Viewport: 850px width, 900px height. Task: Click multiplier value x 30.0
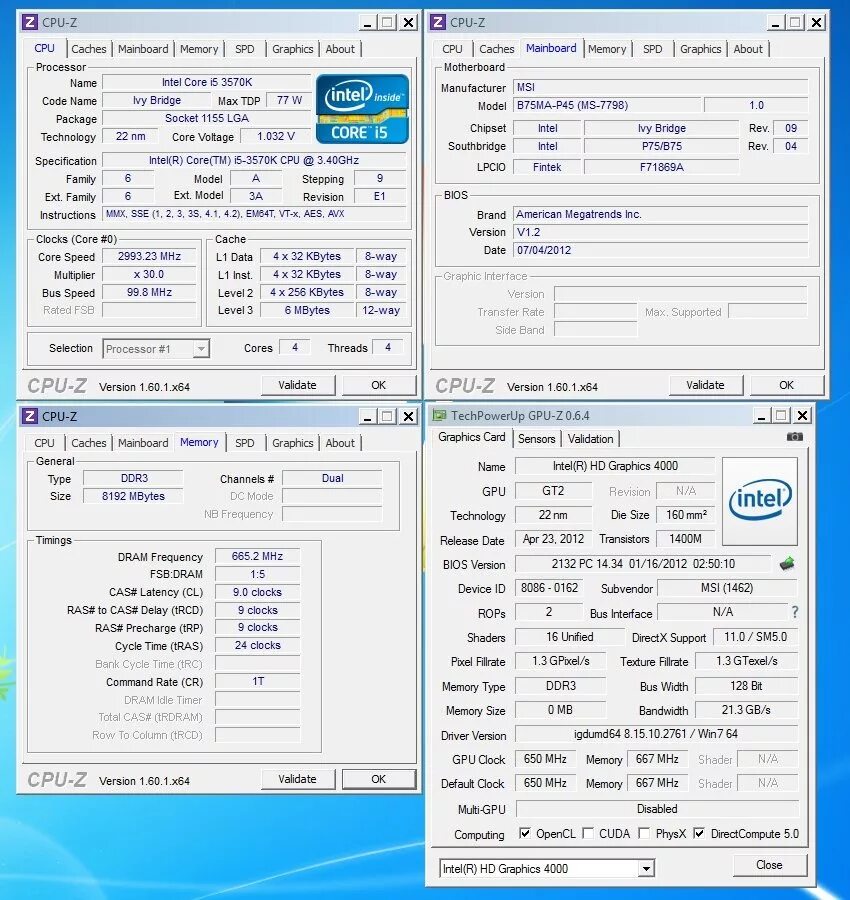149,274
